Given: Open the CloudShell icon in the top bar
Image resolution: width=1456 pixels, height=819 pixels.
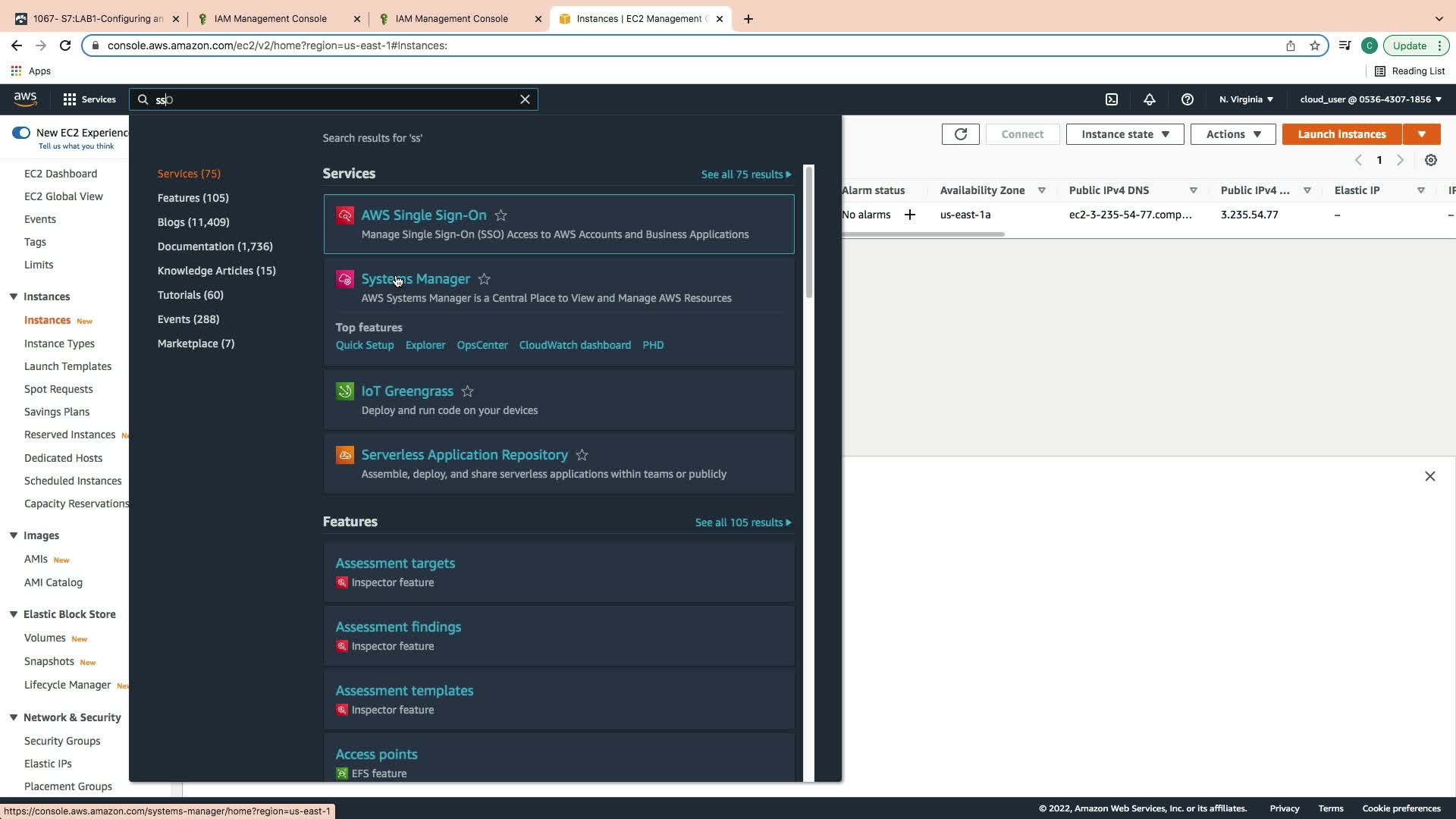Looking at the screenshot, I should coord(1112,99).
